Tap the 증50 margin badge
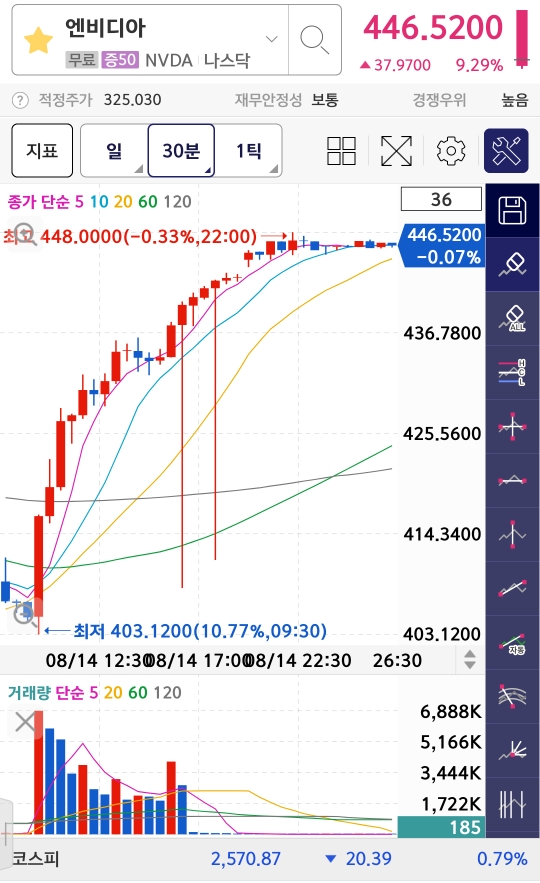540x883 pixels. click(119, 60)
